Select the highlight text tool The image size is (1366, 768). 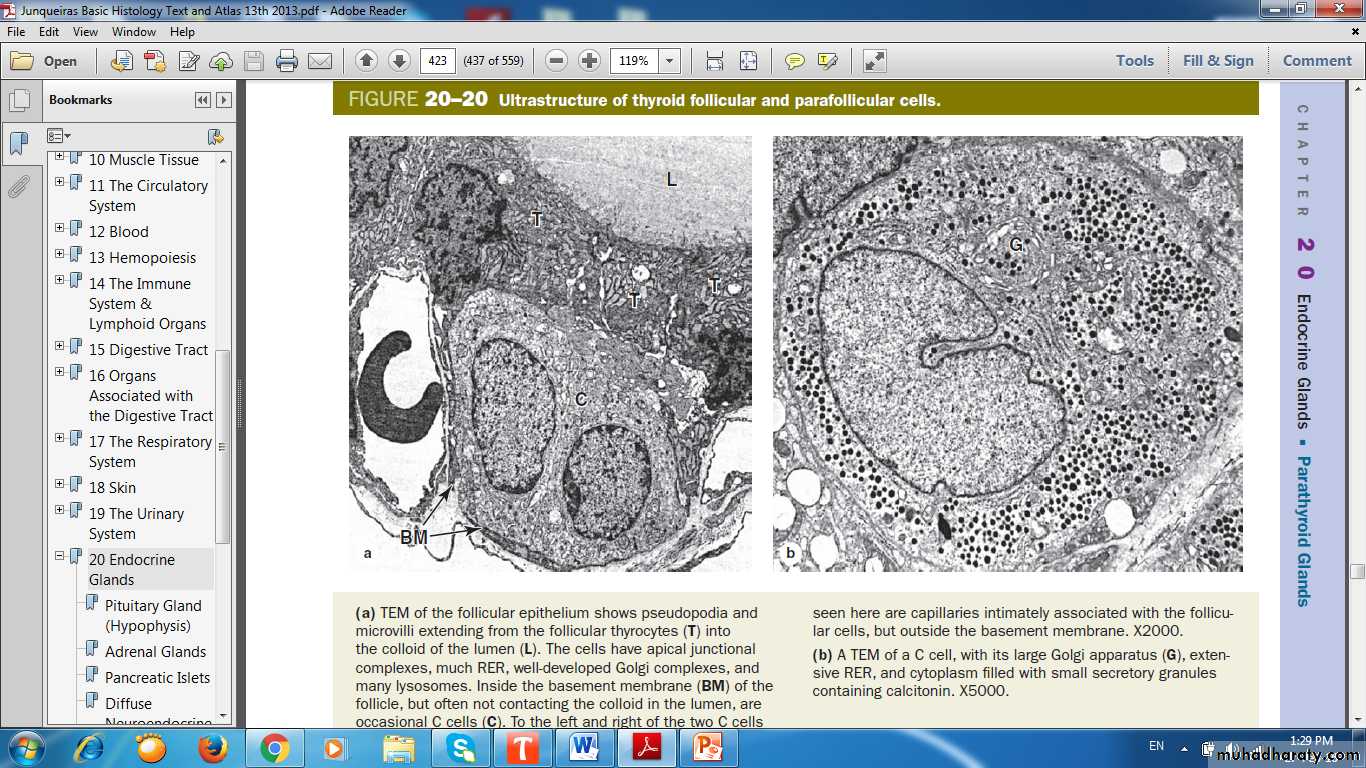[x=827, y=61]
